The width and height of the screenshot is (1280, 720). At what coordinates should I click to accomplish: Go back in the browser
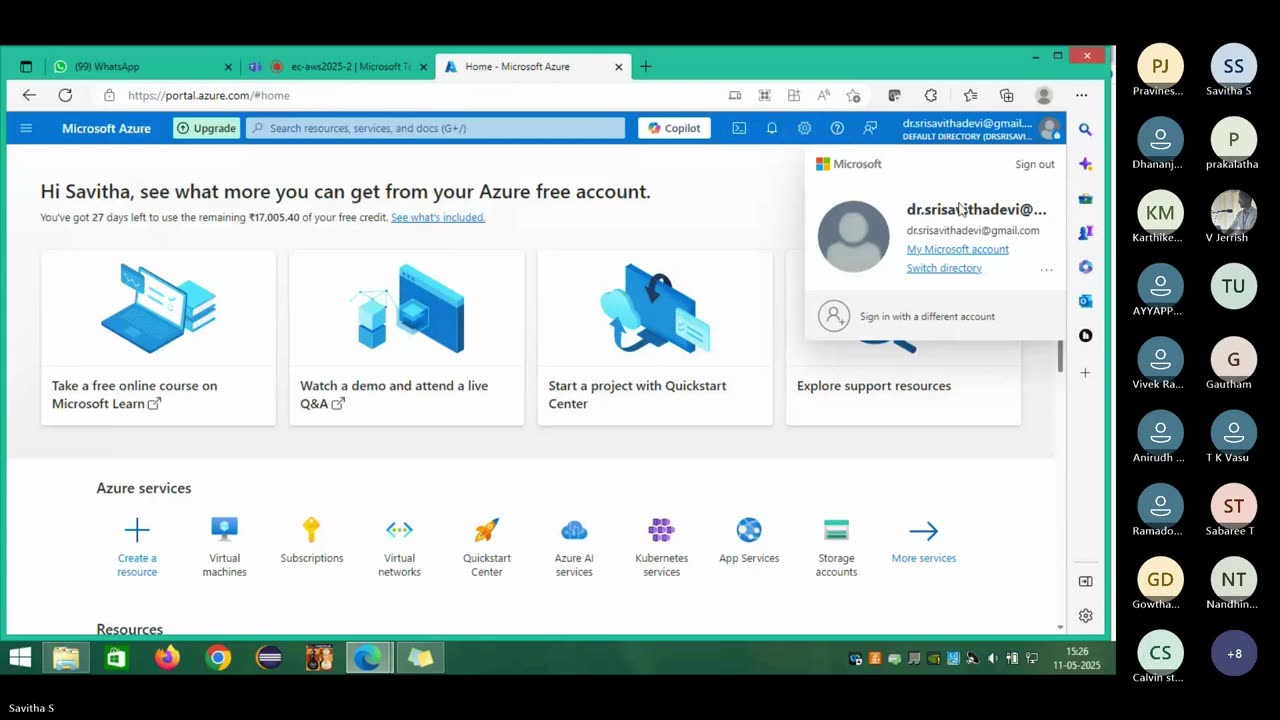(x=29, y=95)
